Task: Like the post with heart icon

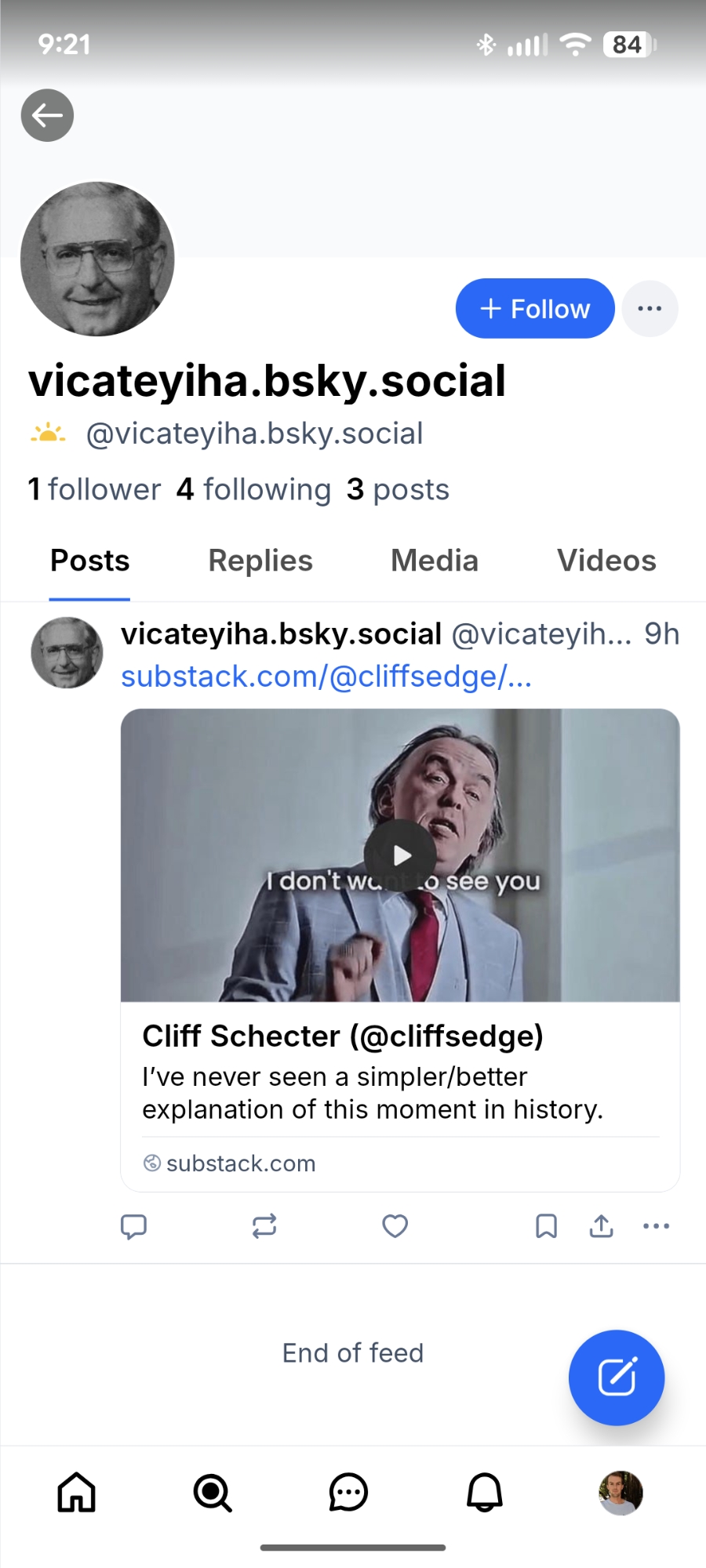Action: point(395,1226)
